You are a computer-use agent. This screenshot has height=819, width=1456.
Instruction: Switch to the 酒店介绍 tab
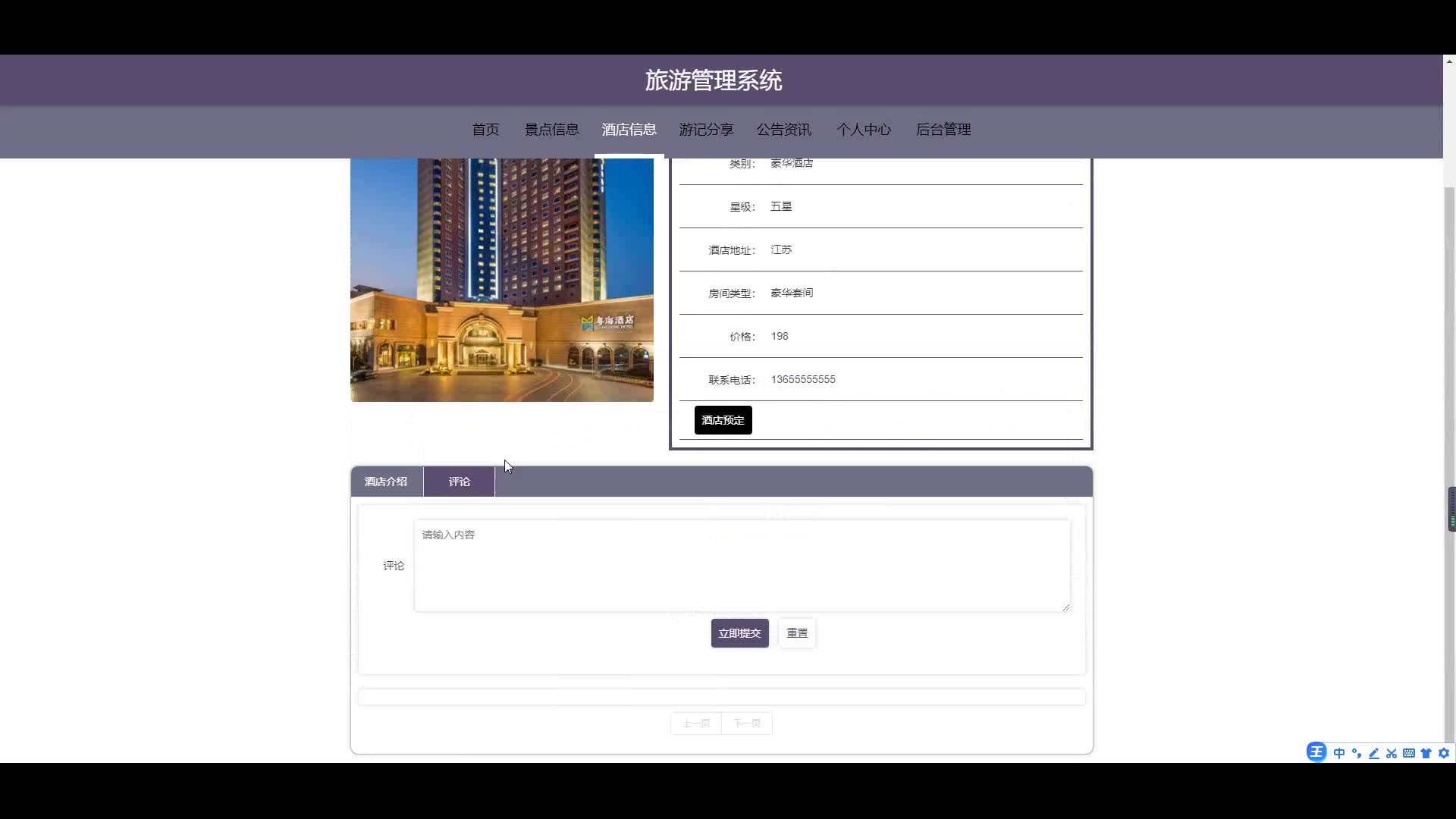pos(386,482)
